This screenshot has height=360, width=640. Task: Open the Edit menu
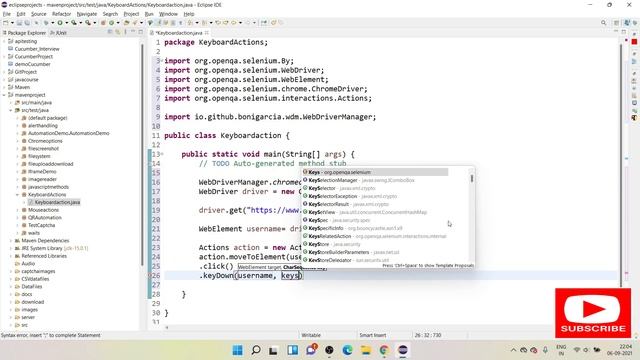[21, 14]
